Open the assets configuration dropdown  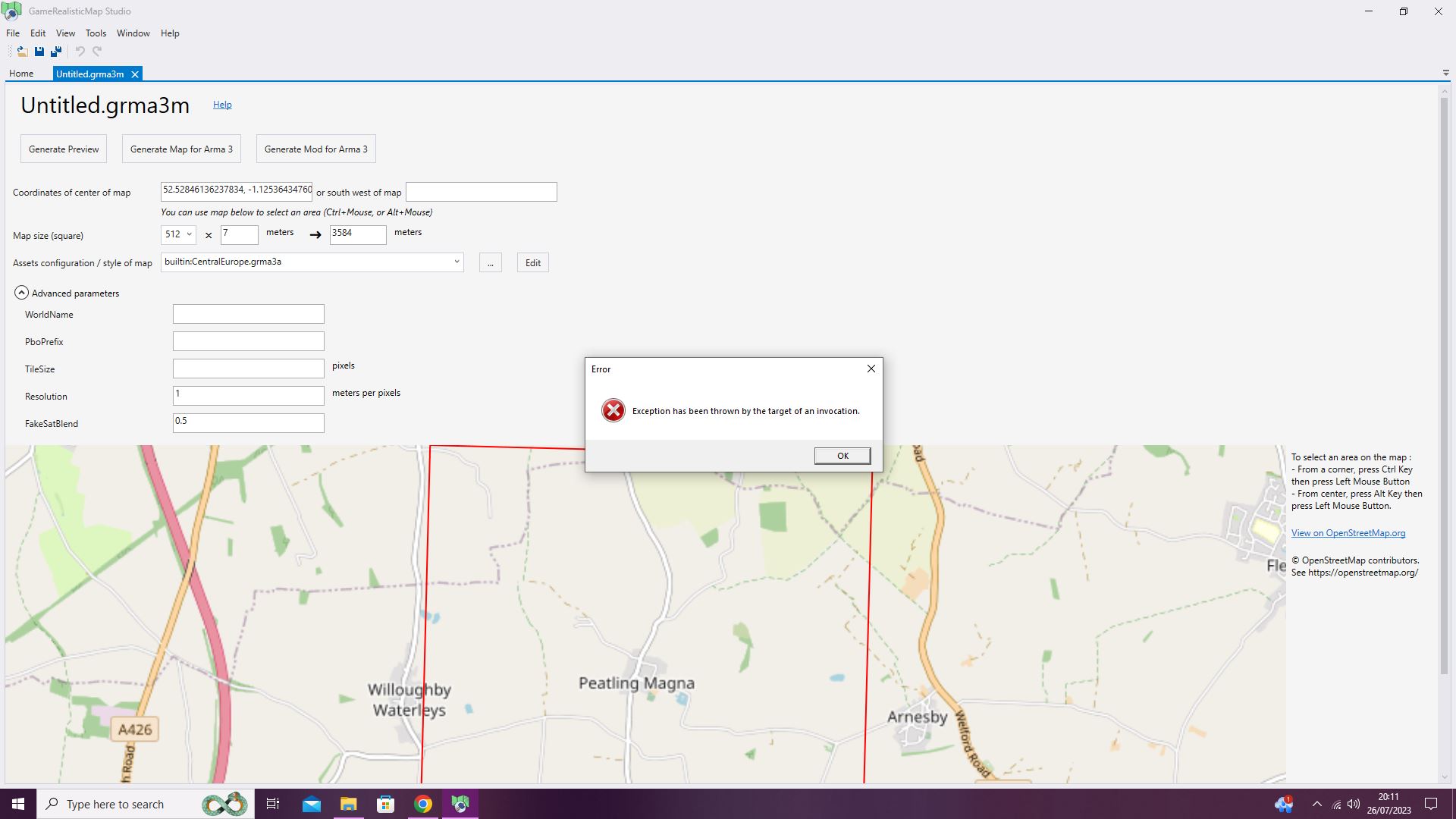[x=457, y=262]
